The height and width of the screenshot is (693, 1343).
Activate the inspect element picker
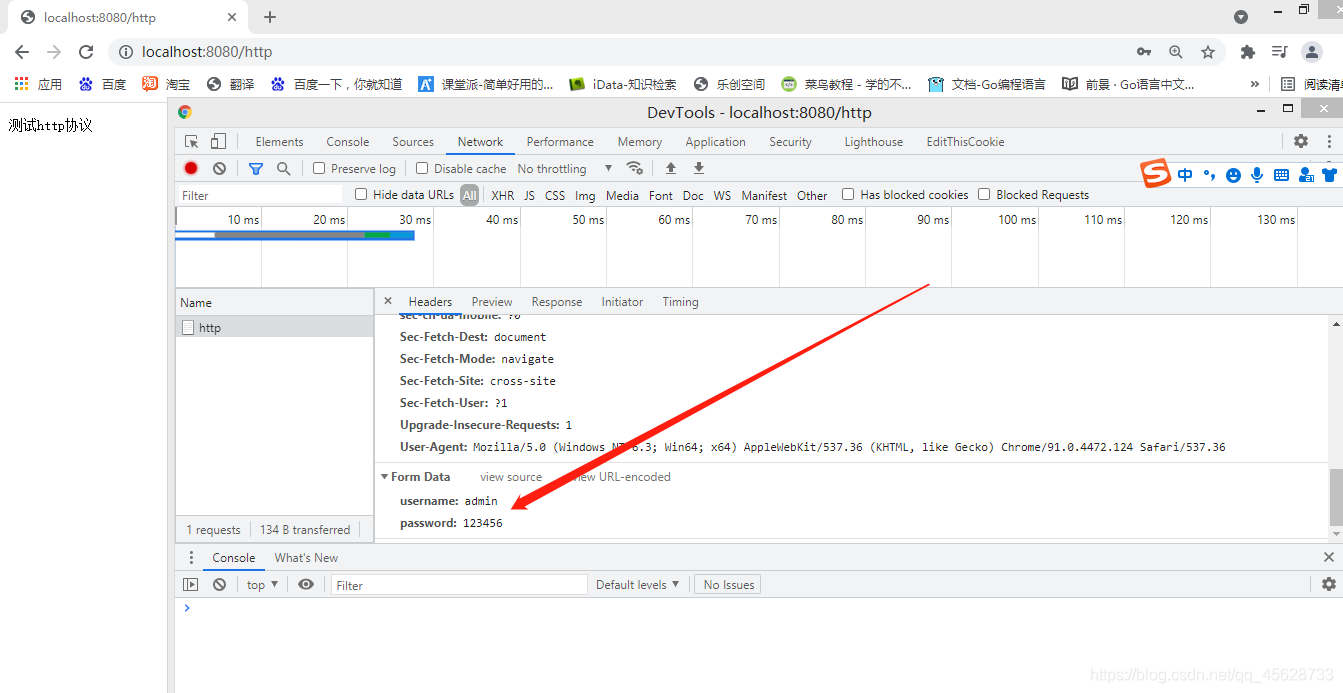192,141
